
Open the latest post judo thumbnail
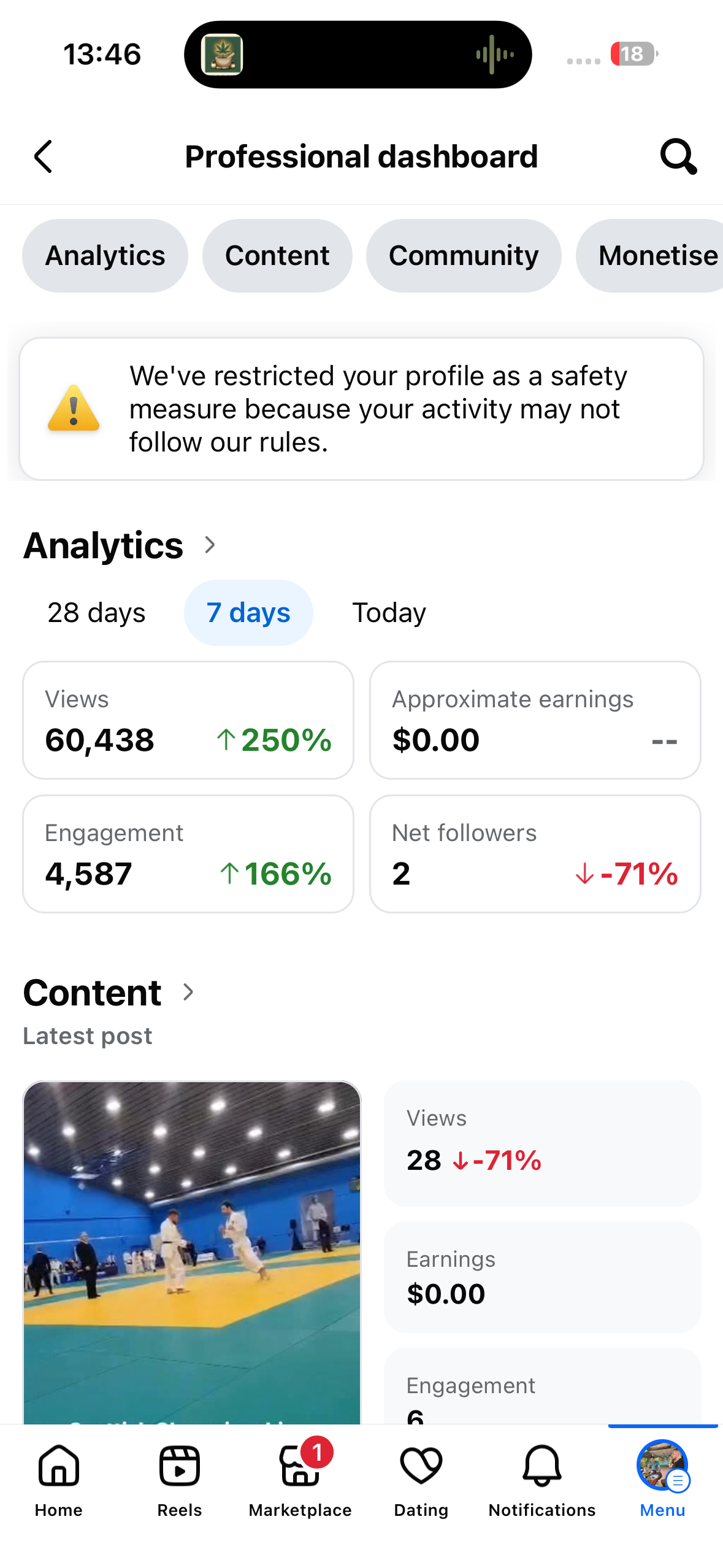coord(192,1252)
